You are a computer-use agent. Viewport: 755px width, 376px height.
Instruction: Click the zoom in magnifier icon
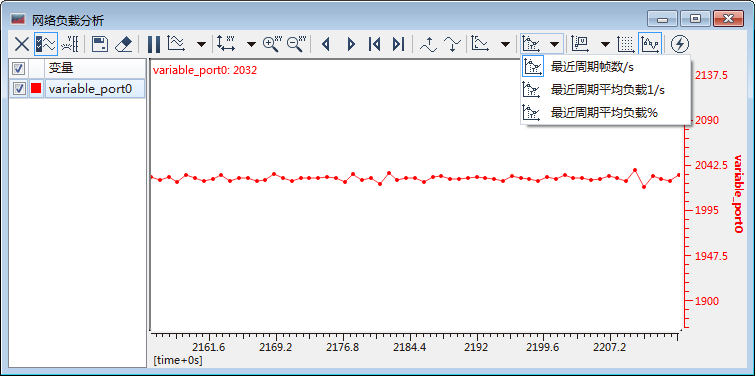[x=272, y=44]
